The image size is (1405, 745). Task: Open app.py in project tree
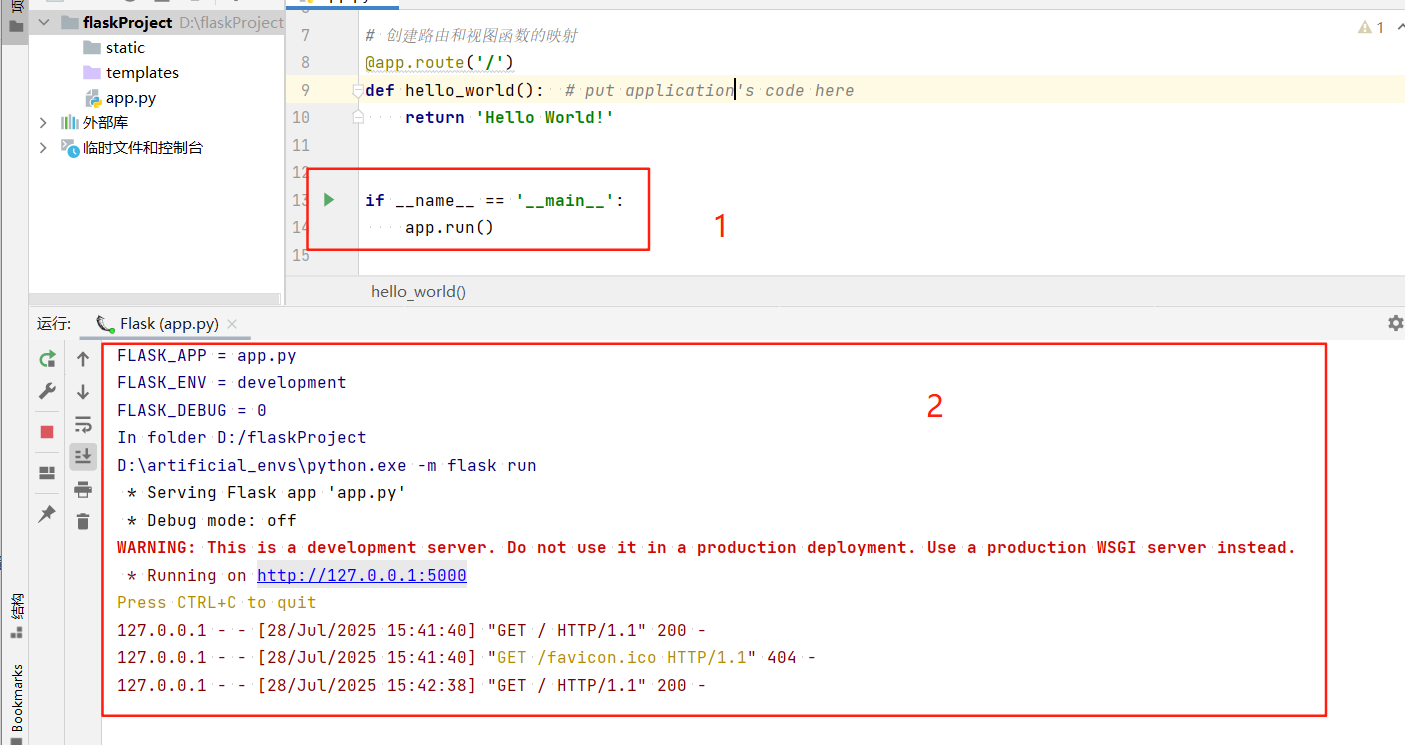point(131,98)
